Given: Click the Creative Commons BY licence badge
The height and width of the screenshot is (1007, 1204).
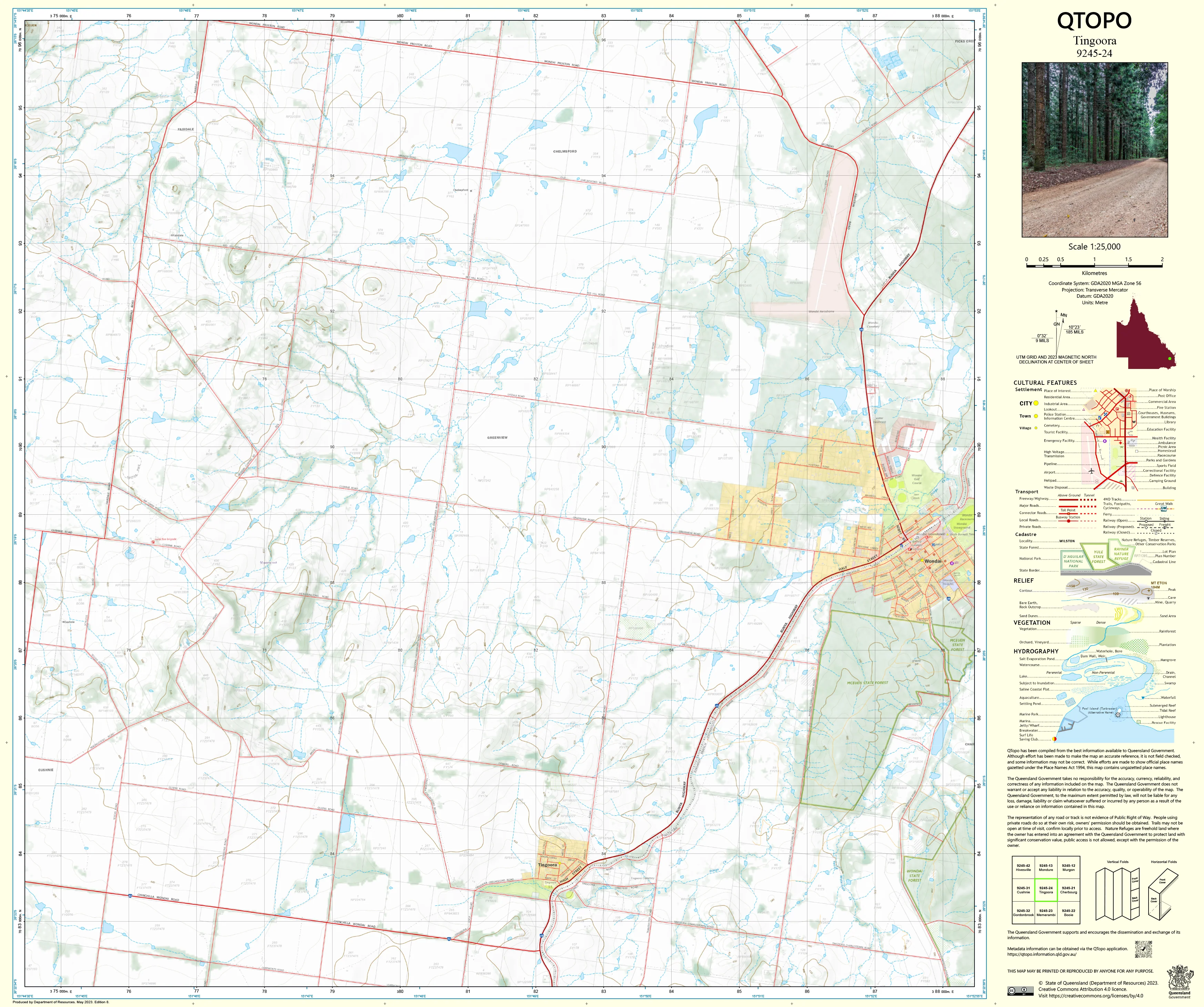Looking at the screenshot, I should tap(1020, 990).
